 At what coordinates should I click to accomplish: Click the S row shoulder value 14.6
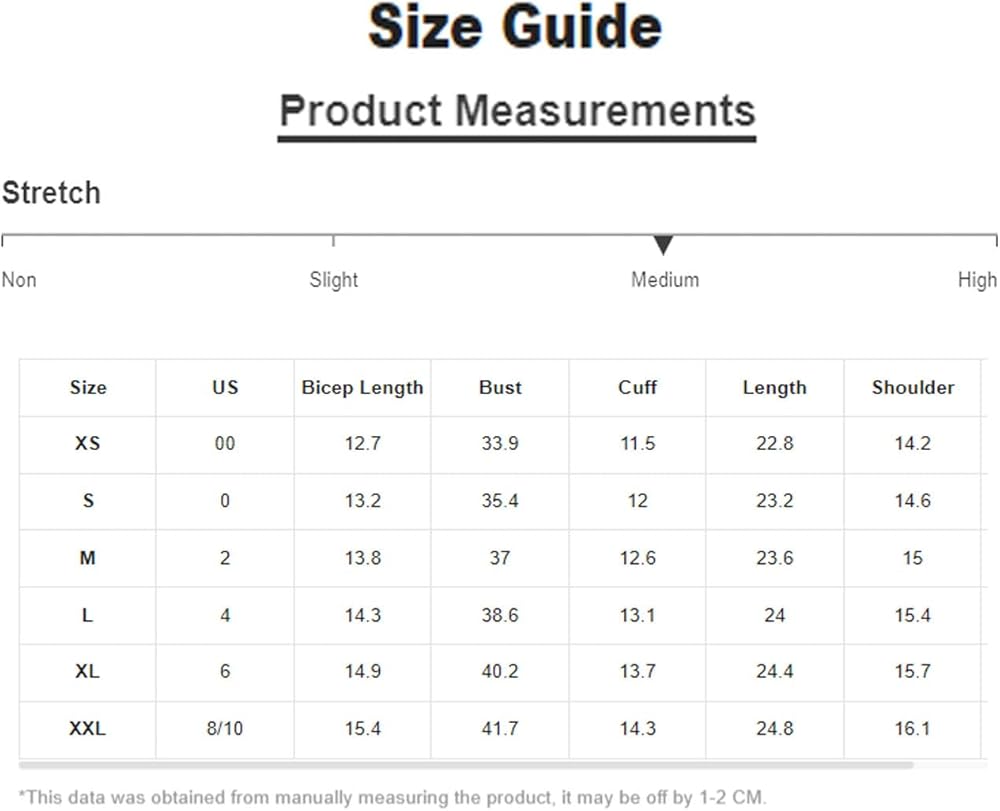click(x=913, y=501)
